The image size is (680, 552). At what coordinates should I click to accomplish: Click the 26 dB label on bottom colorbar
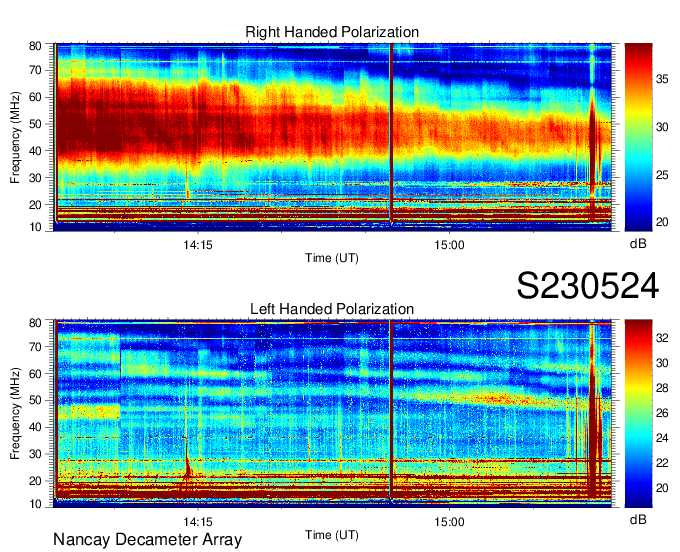click(662, 413)
